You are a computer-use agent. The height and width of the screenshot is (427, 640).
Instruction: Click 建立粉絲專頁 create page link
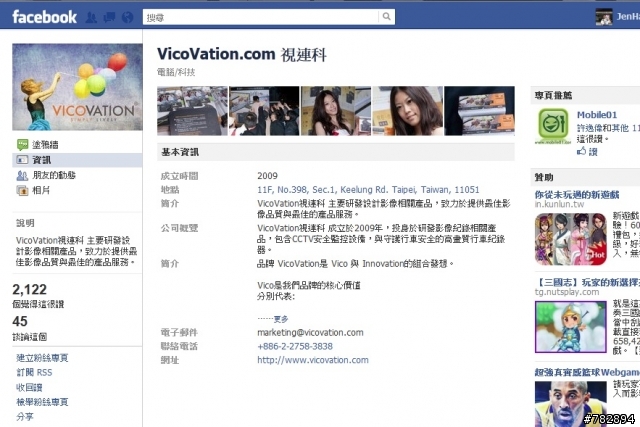click(x=42, y=358)
